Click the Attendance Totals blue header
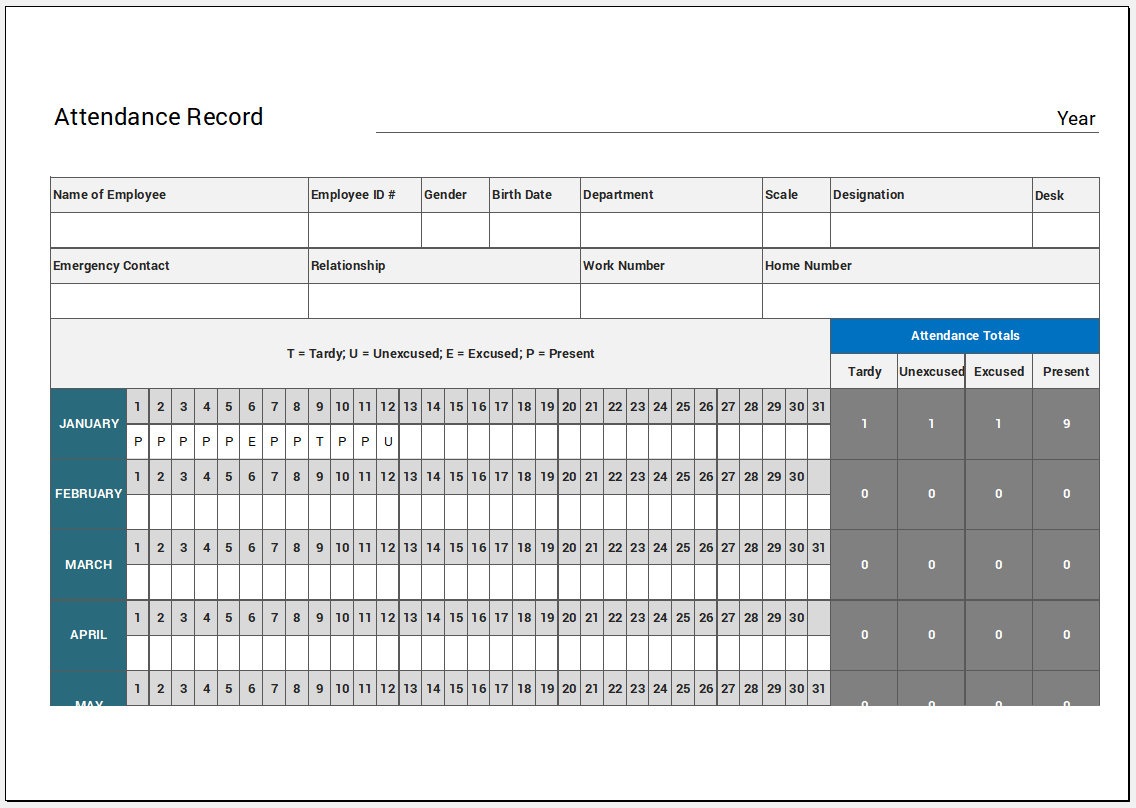This screenshot has height=808, width=1136. click(965, 336)
